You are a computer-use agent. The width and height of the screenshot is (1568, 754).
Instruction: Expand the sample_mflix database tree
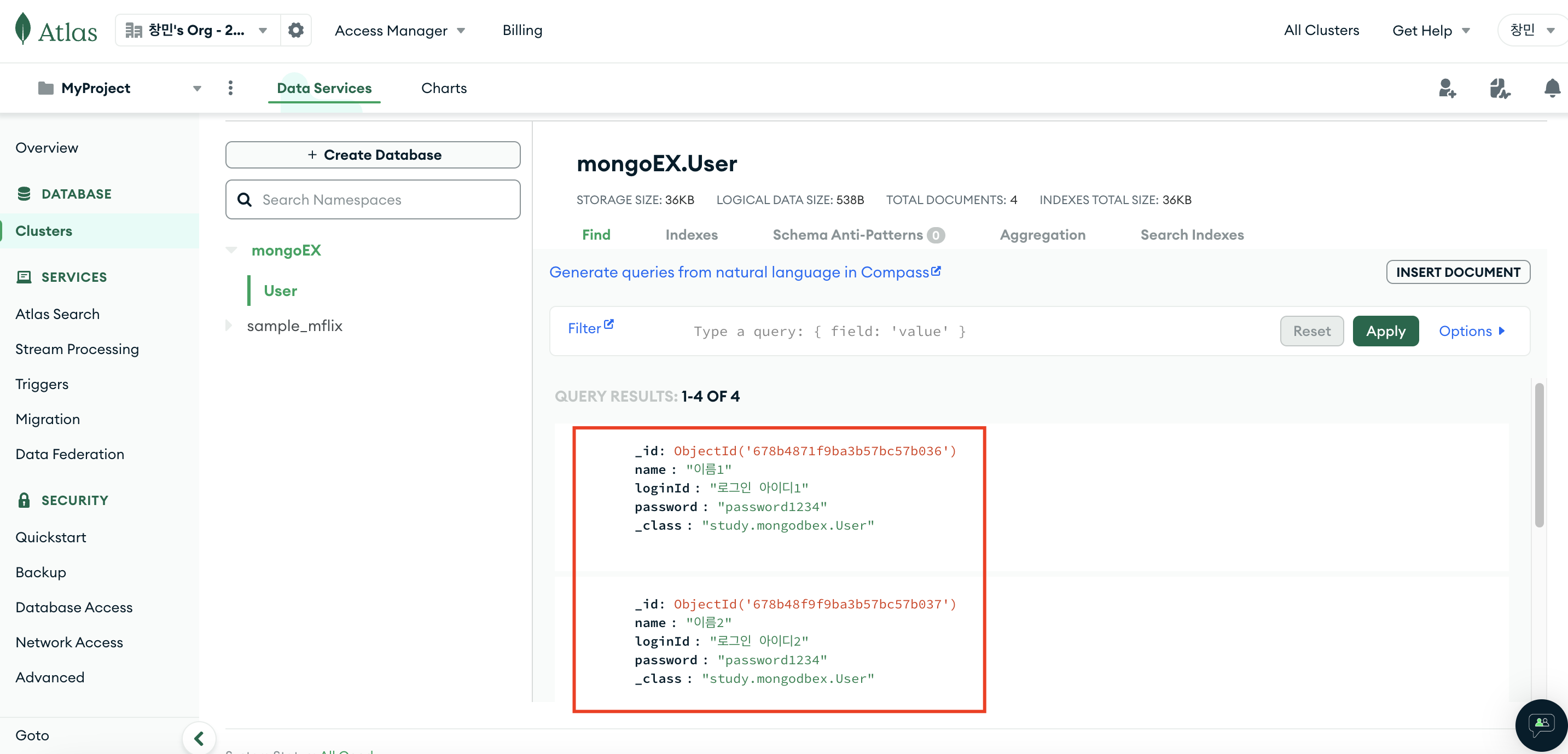229,326
